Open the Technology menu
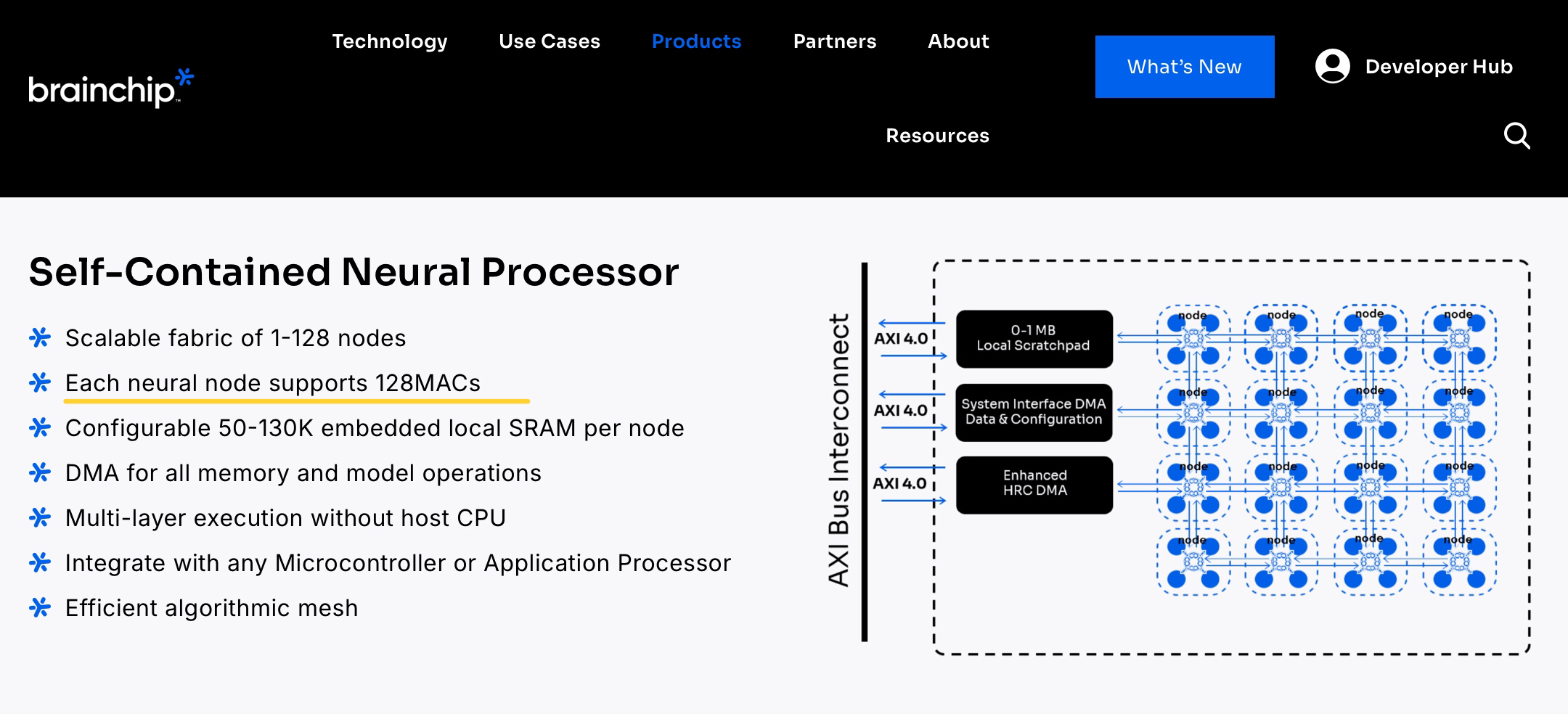This screenshot has width=1568, height=714. pyautogui.click(x=390, y=41)
